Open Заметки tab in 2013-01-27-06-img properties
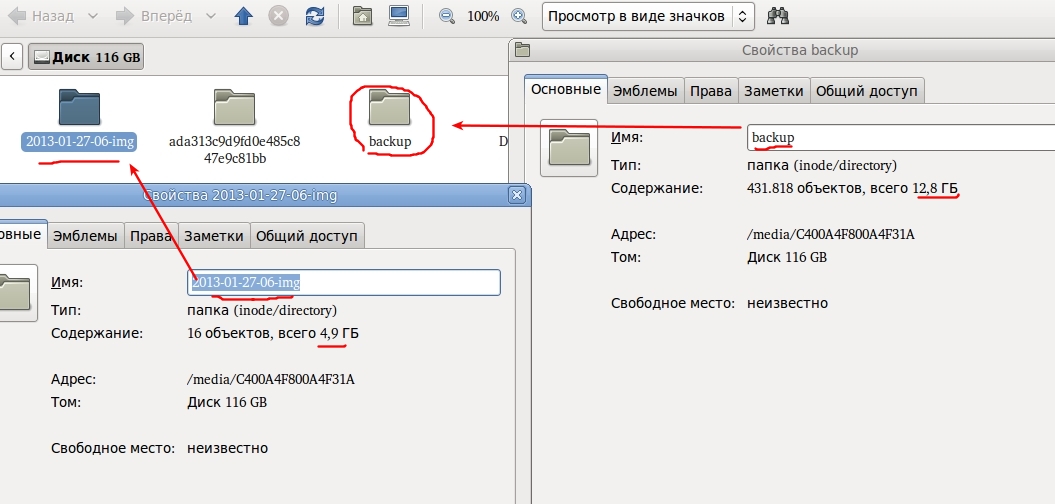1055x504 pixels. point(214,236)
